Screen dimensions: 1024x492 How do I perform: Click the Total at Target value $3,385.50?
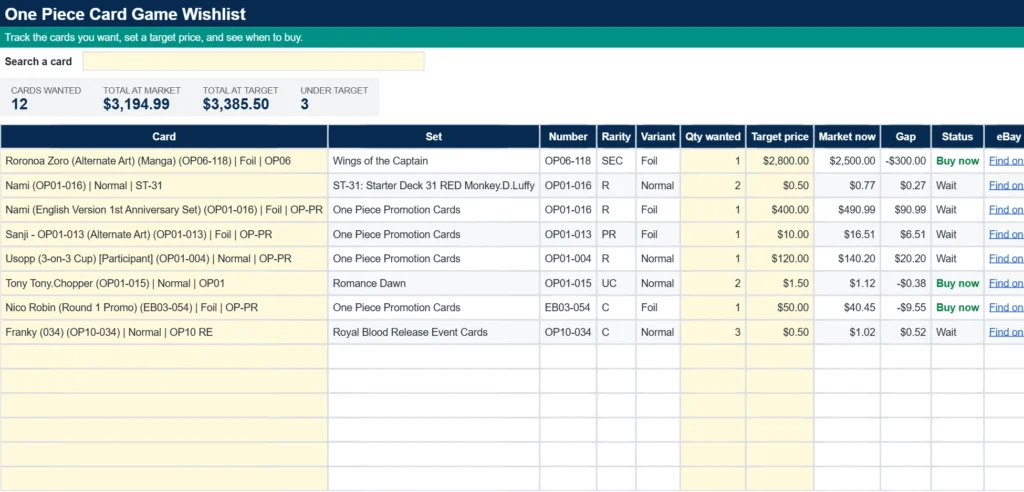(x=236, y=105)
